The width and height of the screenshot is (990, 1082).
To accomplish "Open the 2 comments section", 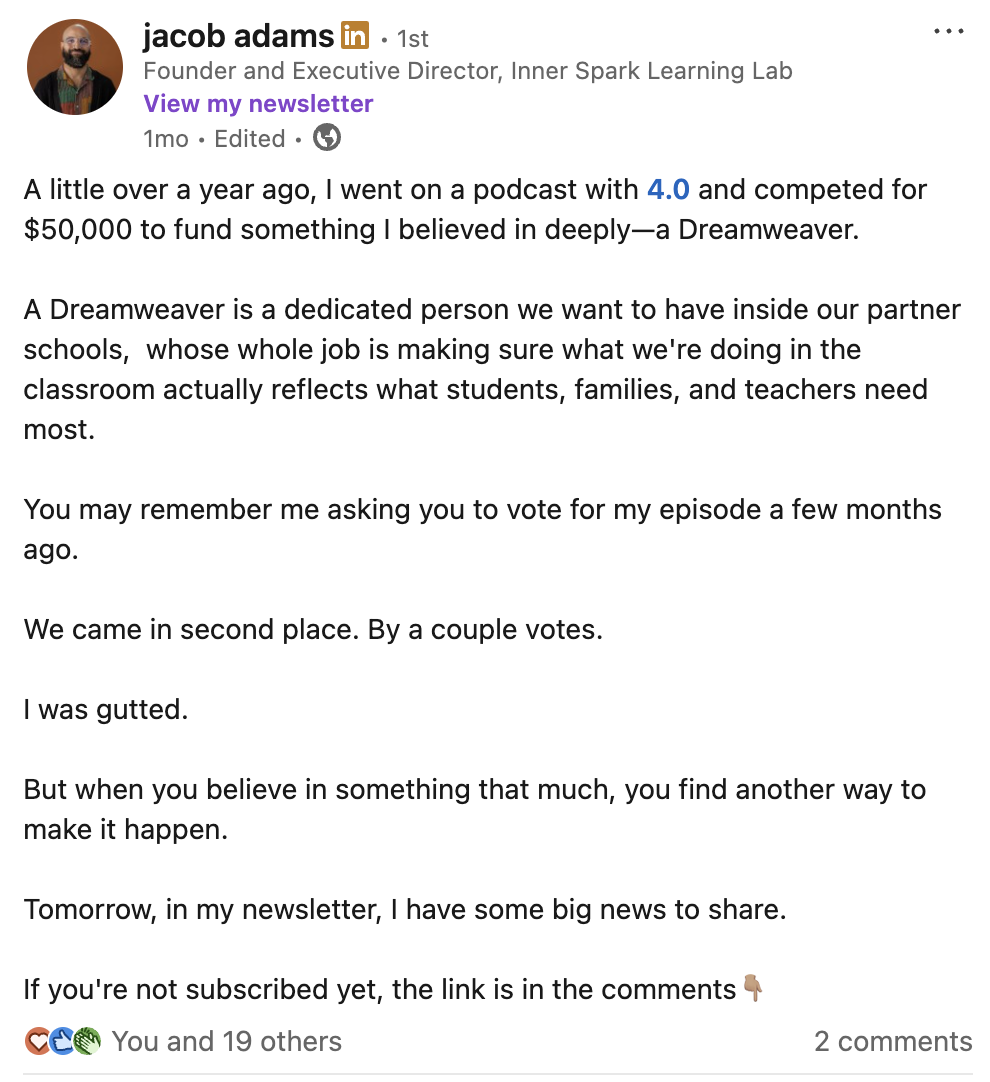I will click(x=893, y=1041).
